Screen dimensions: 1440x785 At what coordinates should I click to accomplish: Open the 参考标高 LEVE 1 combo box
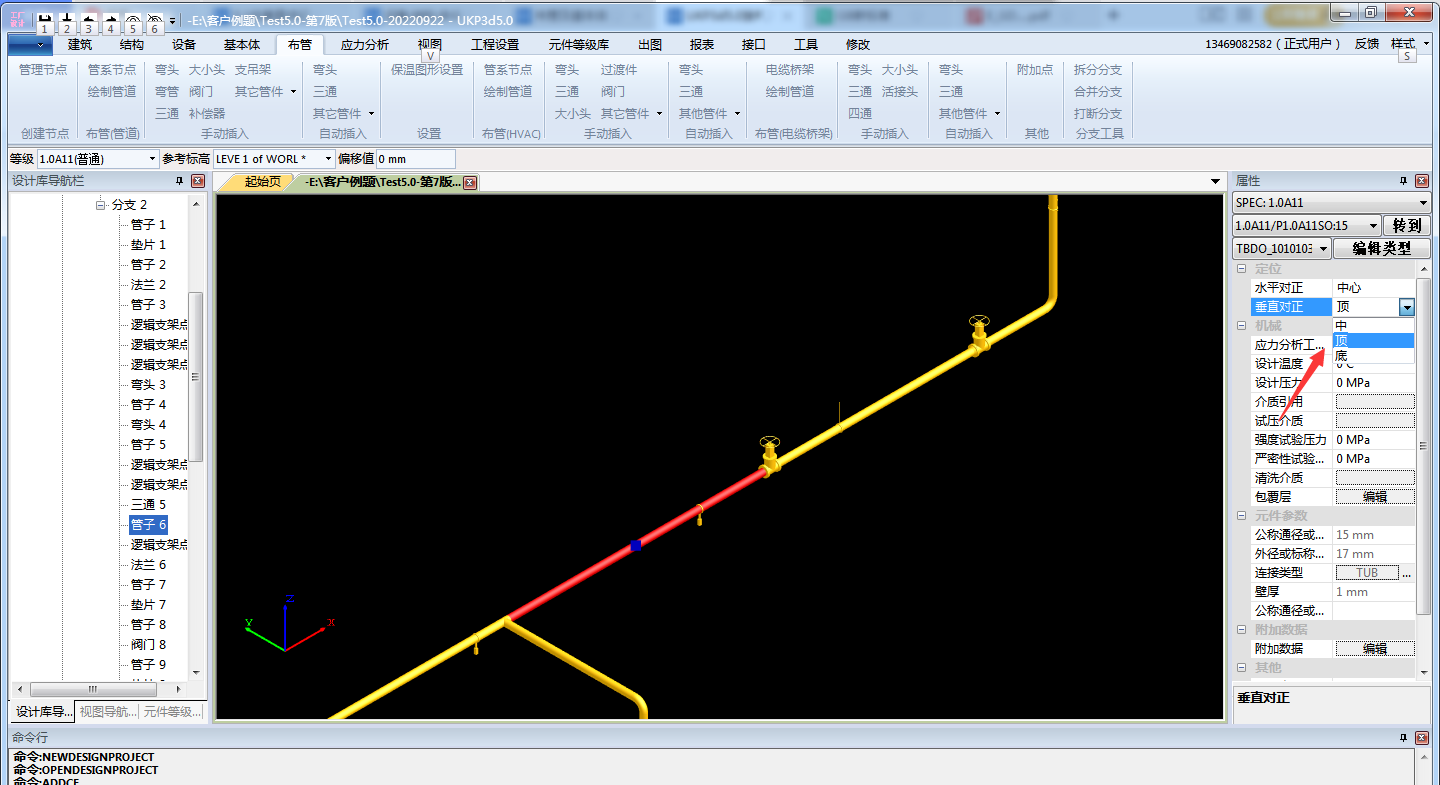click(x=274, y=159)
